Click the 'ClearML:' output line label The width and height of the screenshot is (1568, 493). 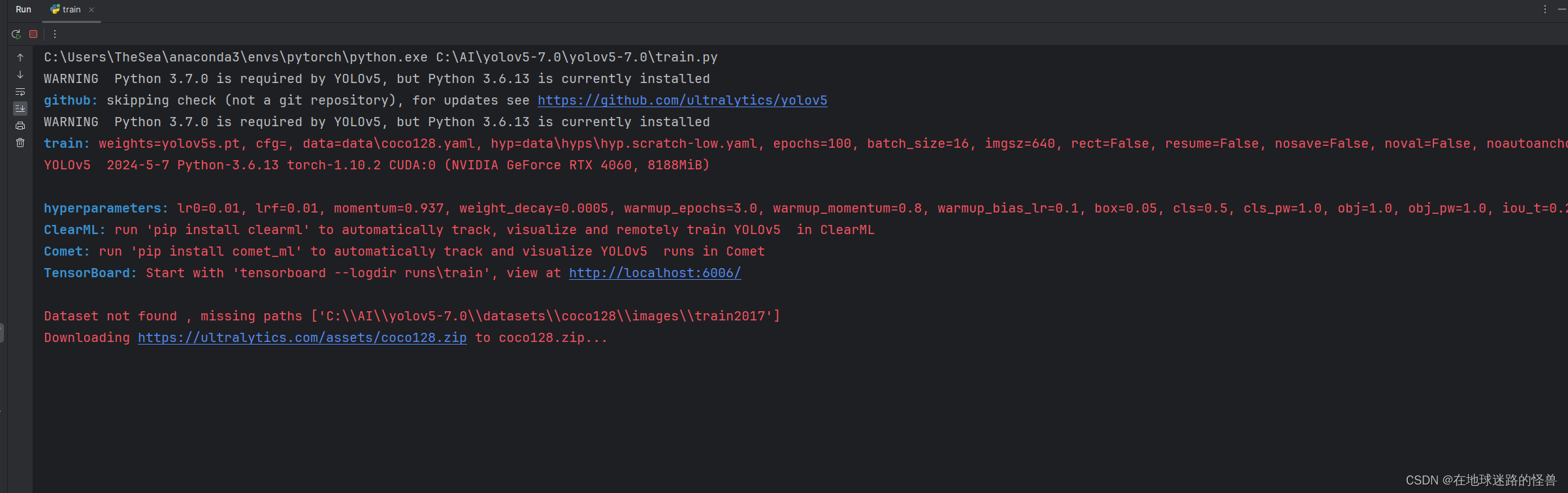[x=74, y=229]
